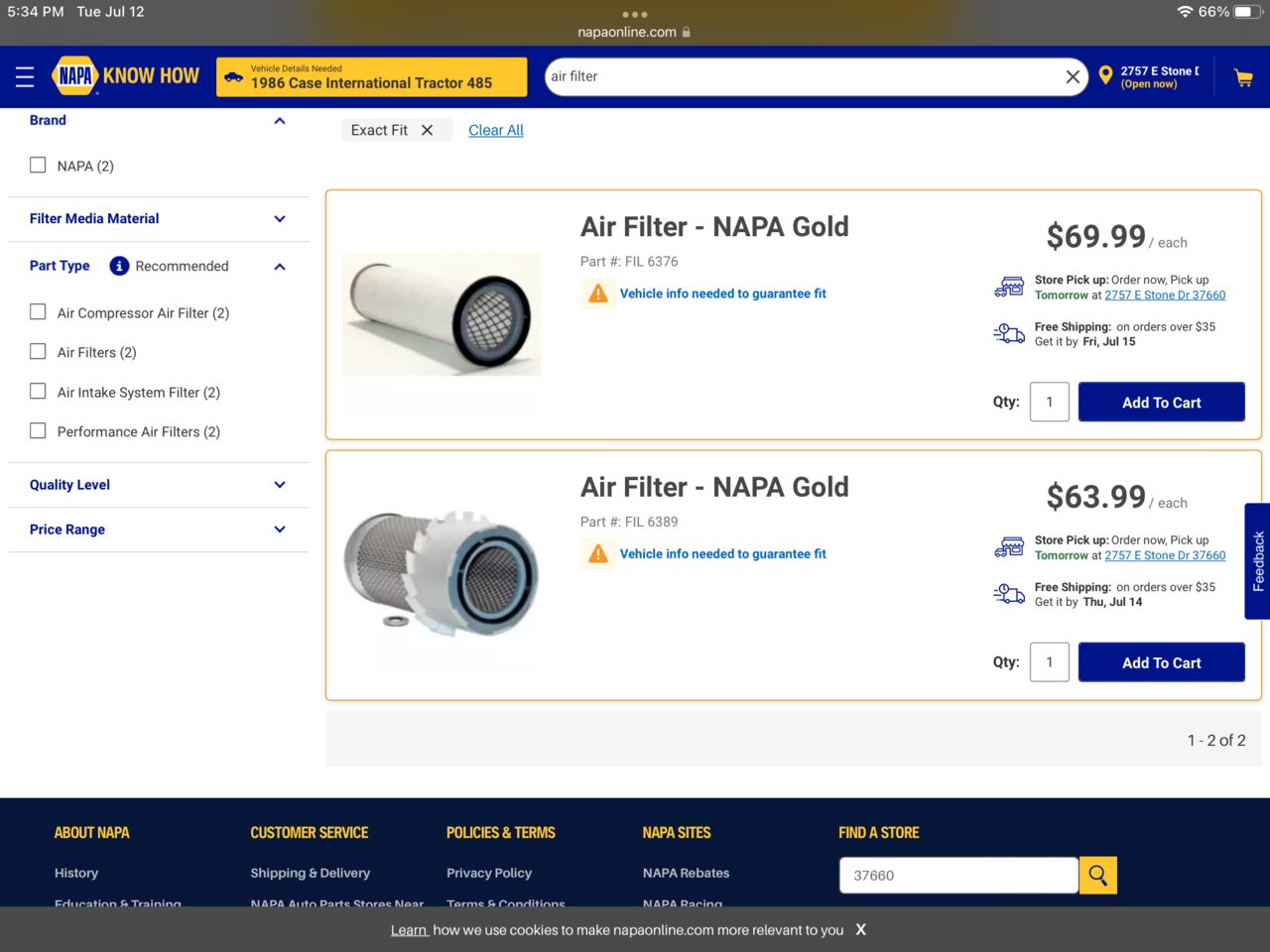This screenshot has height=952, width=1270.
Task: Tap warning icon for FIL 6389
Action: pos(598,554)
